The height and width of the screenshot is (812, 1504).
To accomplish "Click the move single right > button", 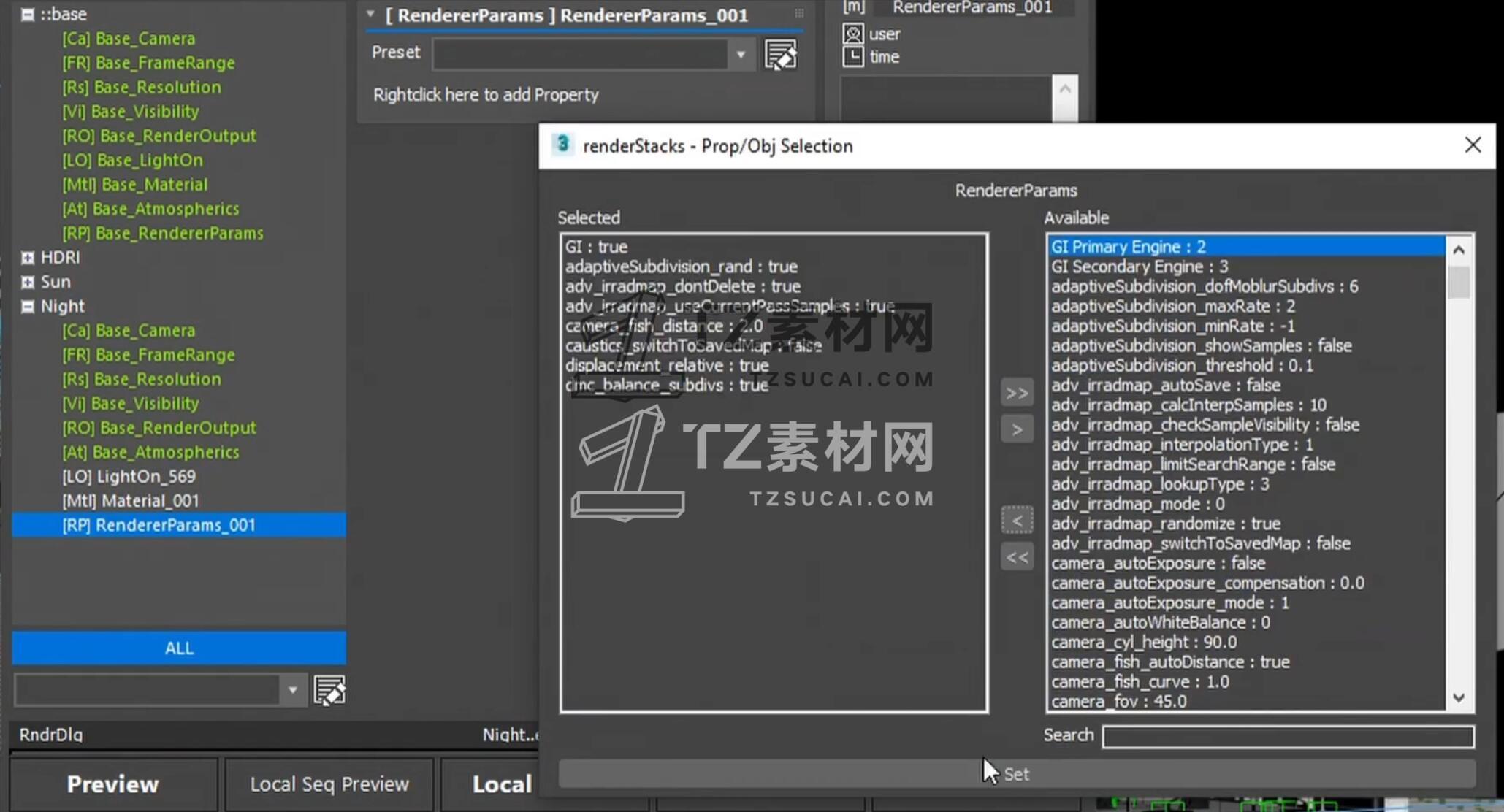I will pos(1017,429).
